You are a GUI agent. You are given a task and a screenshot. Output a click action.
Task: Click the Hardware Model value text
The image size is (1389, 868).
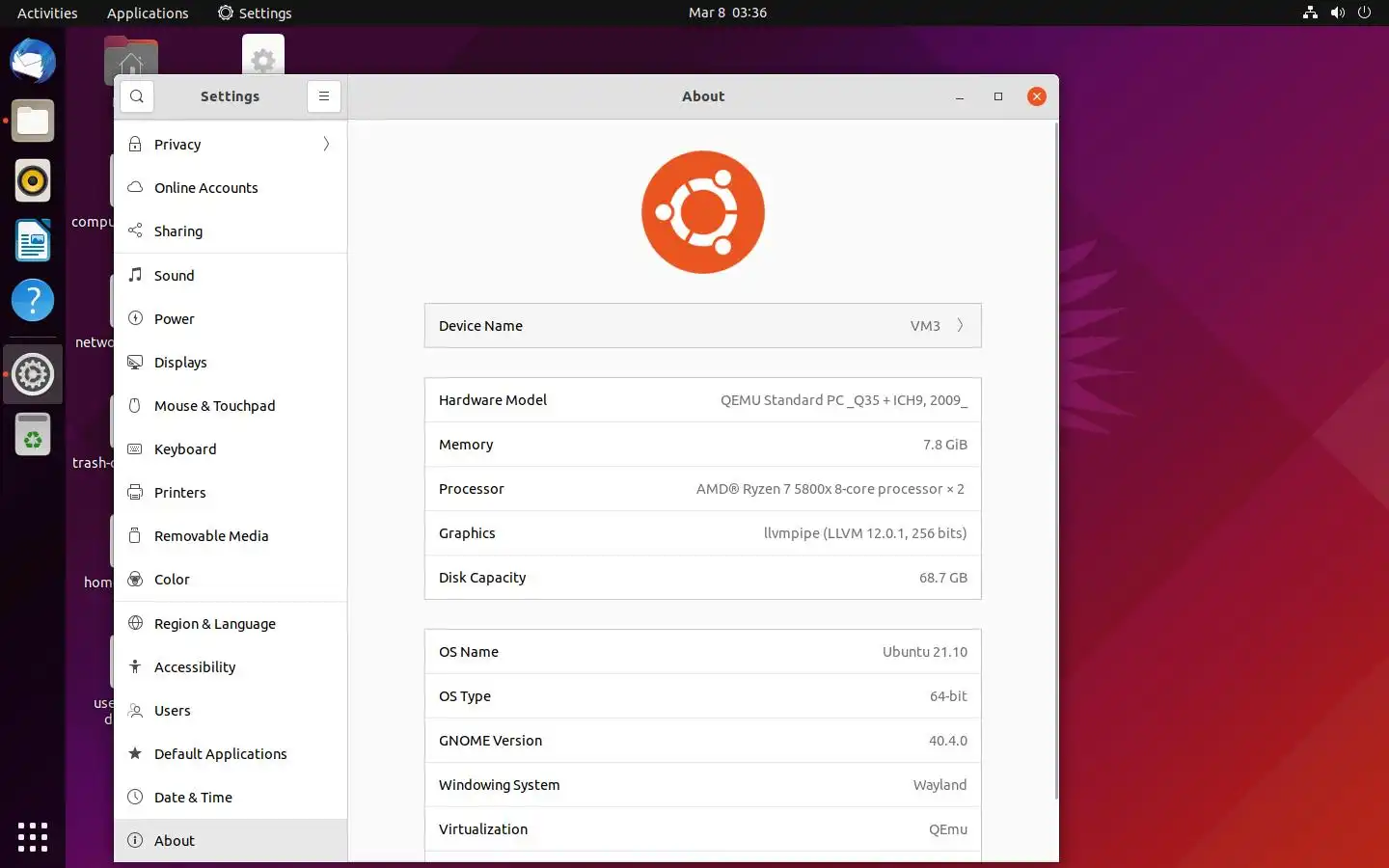[843, 399]
